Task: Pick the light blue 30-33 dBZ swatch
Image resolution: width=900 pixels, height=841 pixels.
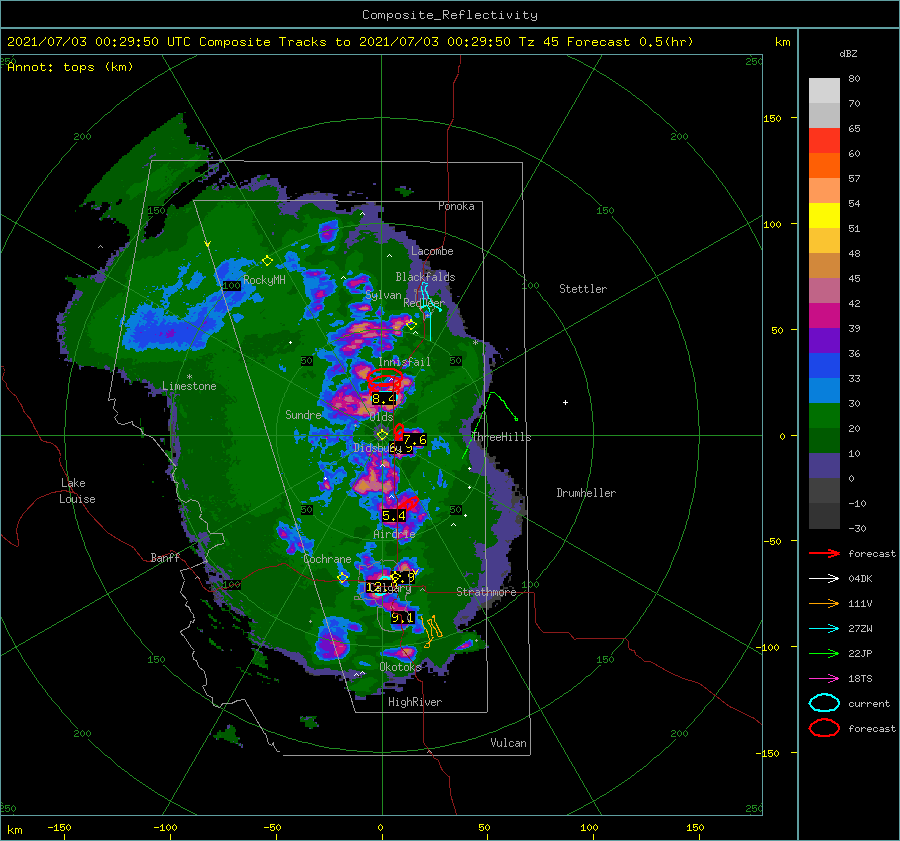Action: (824, 390)
